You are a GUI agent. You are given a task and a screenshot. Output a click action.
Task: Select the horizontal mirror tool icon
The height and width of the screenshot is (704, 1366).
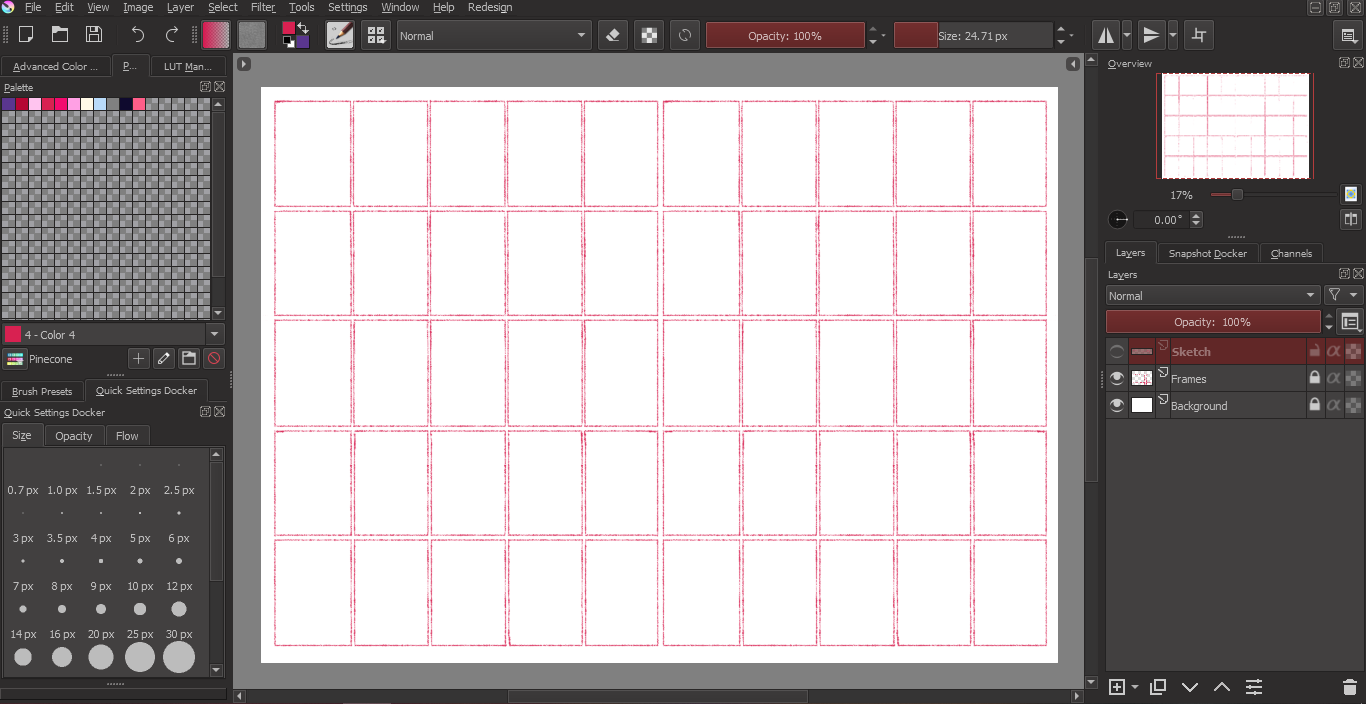coord(1106,35)
